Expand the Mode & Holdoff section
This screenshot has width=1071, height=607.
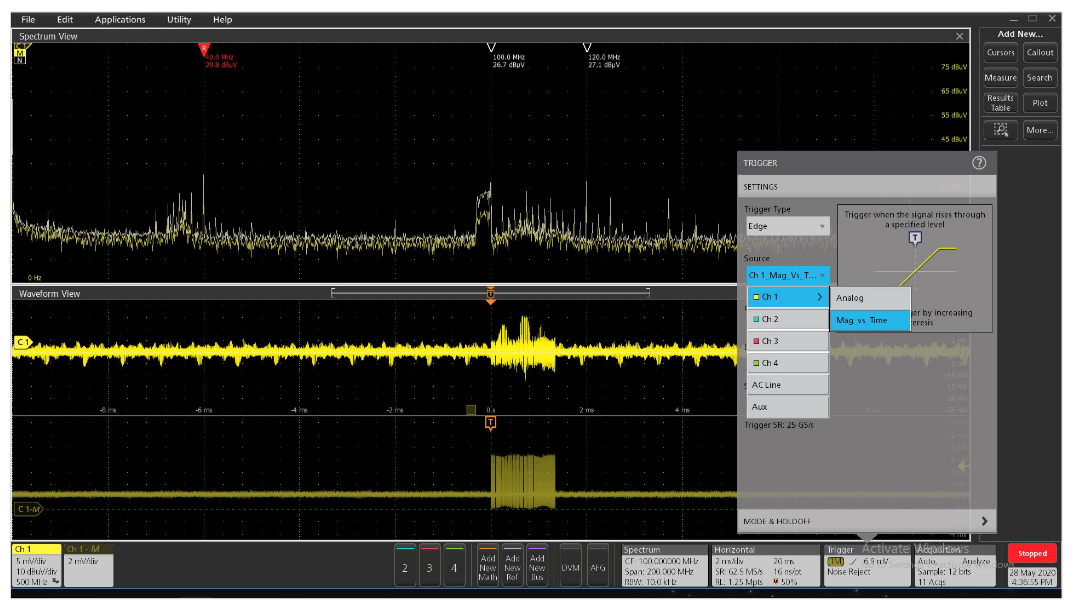point(867,521)
